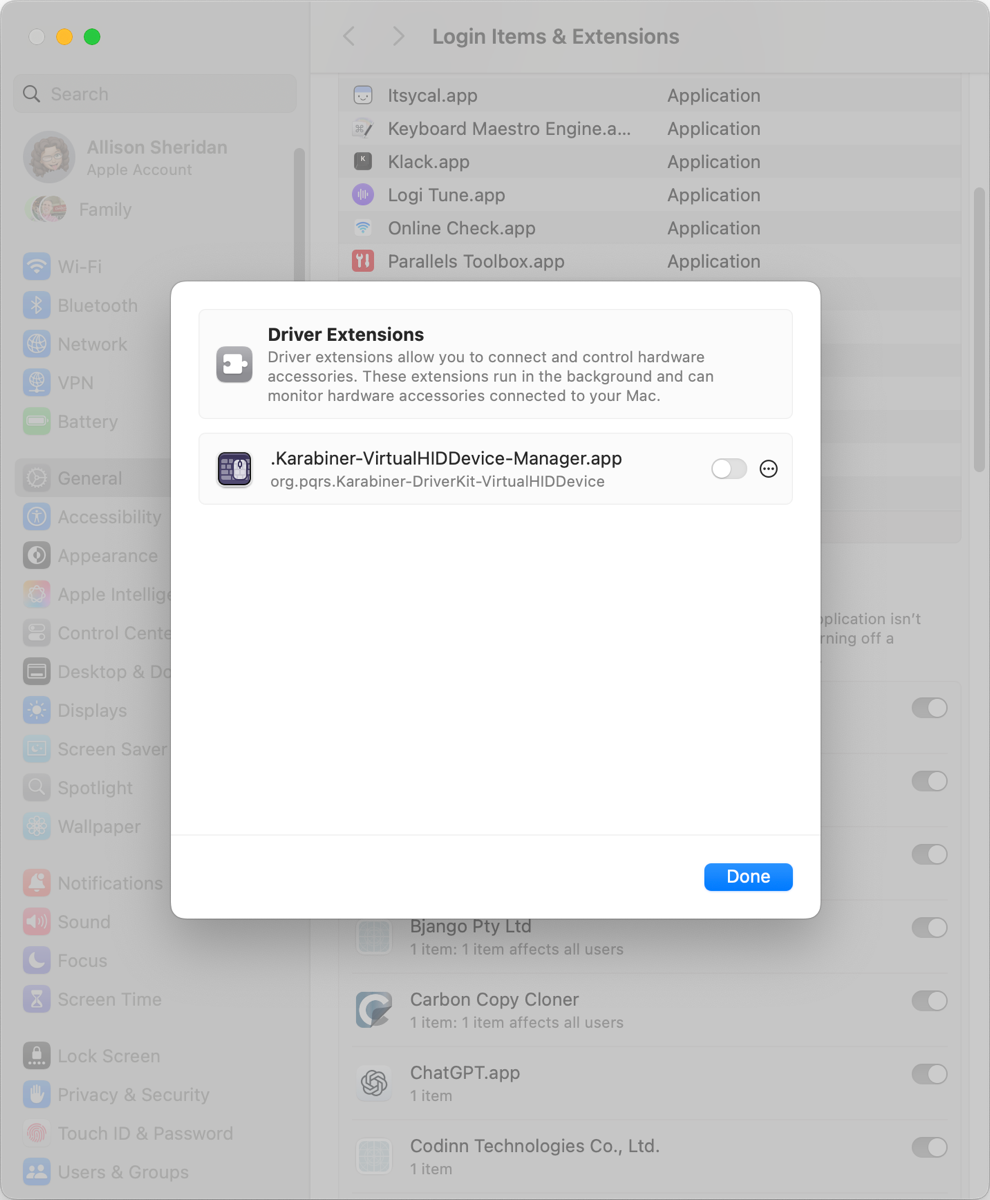Select the Keyboard Maestro Engine icon
Viewport: 990px width, 1200px height.
tap(362, 128)
